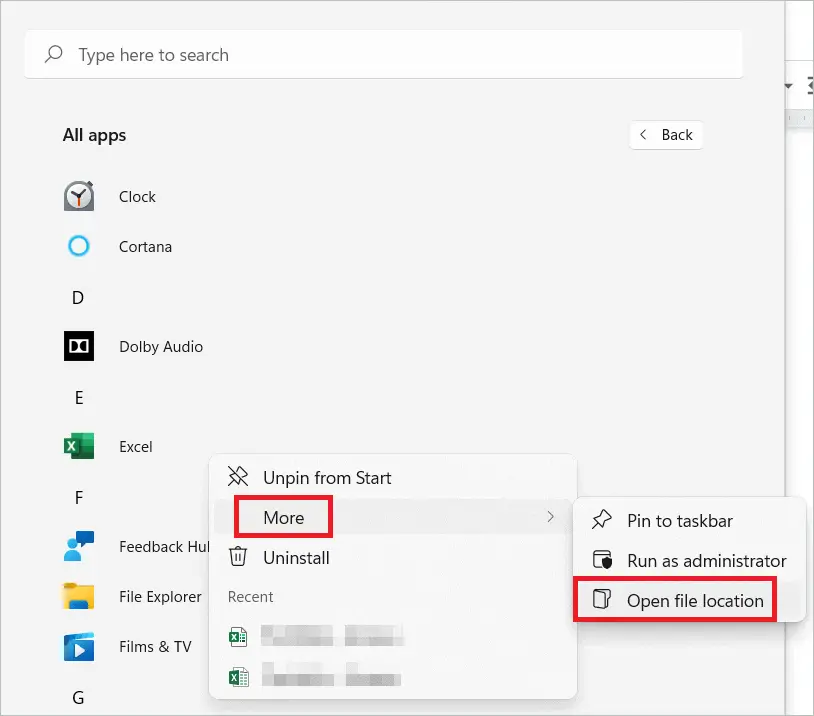This screenshot has height=716, width=814.
Task: Click the File Explorer folder icon
Action: pyautogui.click(x=79, y=596)
